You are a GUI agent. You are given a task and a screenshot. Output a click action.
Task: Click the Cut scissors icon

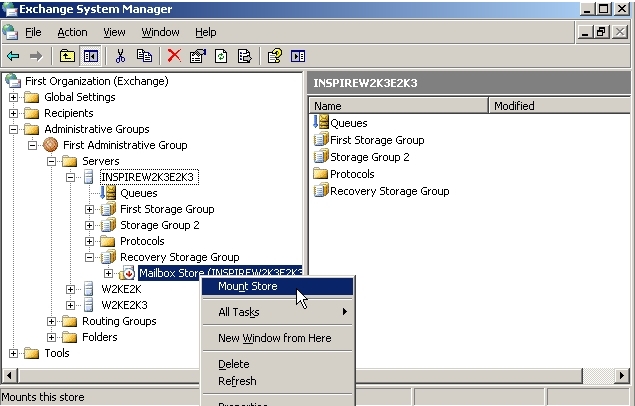point(120,56)
